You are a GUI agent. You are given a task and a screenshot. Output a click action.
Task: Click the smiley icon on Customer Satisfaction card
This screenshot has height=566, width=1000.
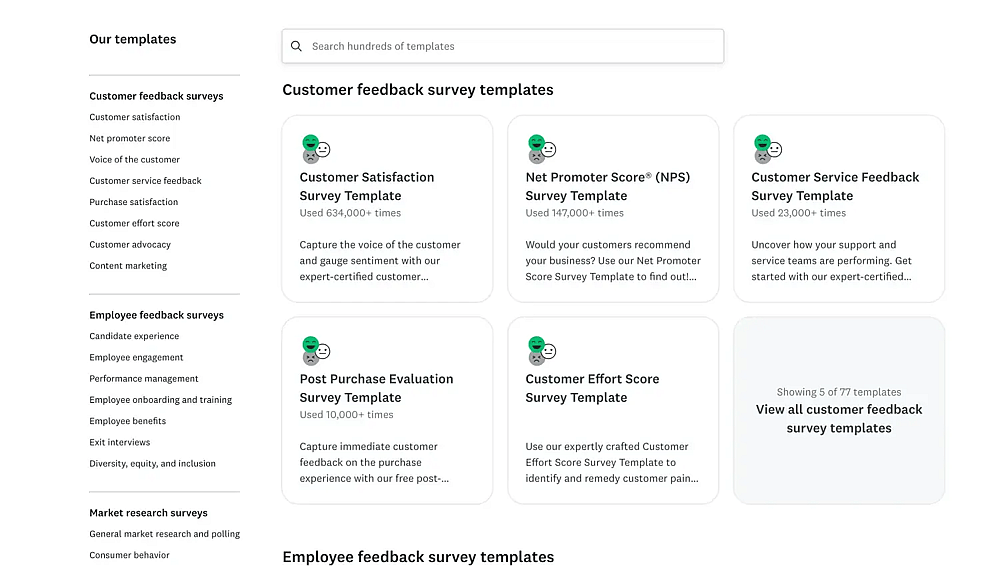(x=316, y=149)
